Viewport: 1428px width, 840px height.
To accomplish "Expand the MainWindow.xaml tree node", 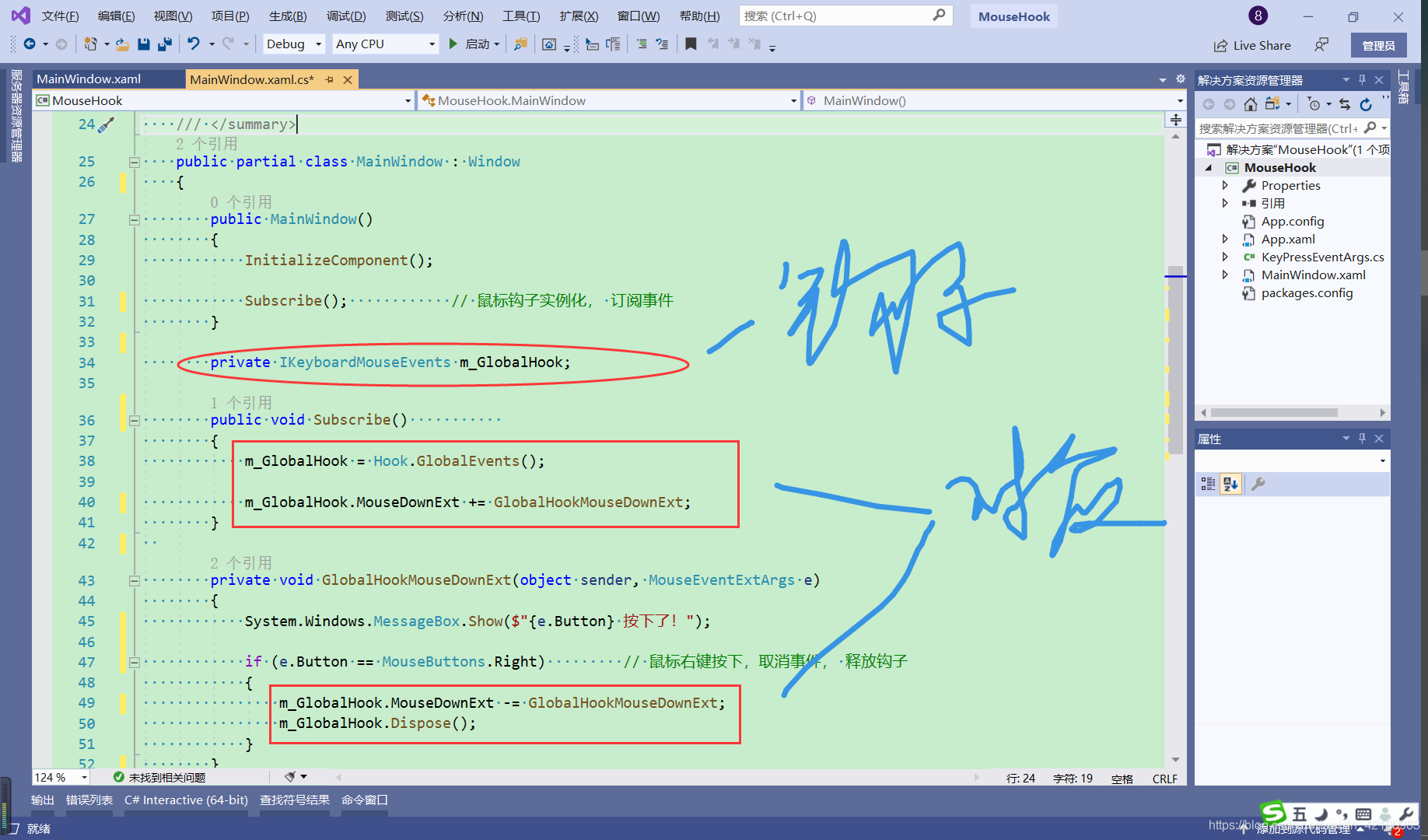I will (1225, 275).
